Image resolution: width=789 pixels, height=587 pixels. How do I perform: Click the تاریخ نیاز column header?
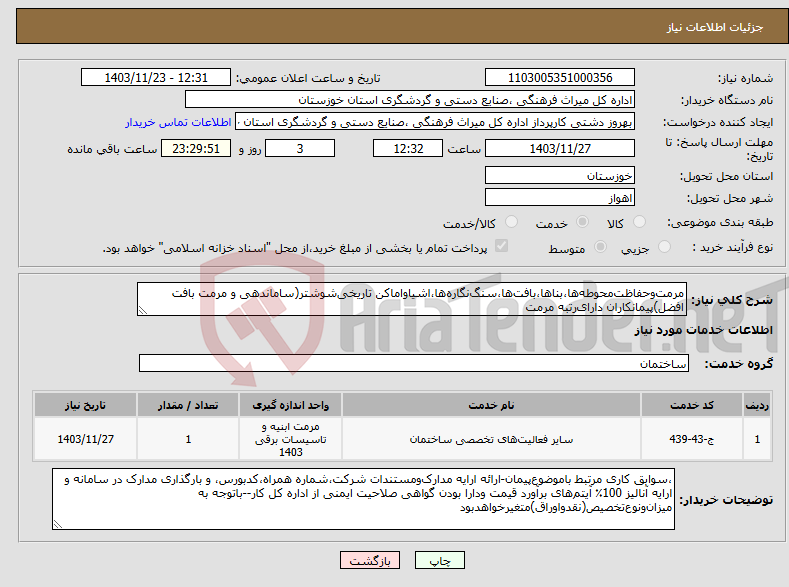coord(86,405)
